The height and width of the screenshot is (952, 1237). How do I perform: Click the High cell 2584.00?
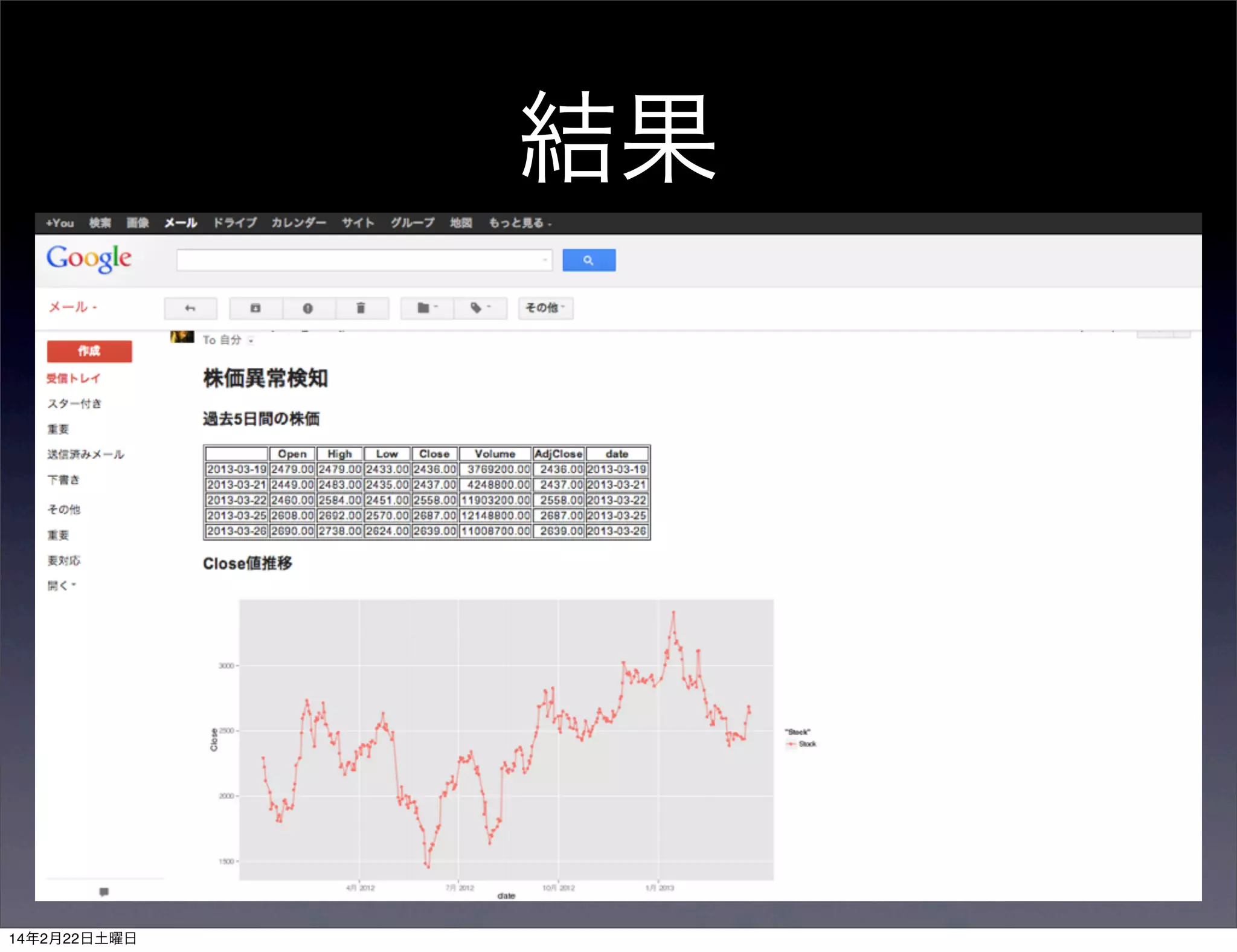[x=339, y=500]
